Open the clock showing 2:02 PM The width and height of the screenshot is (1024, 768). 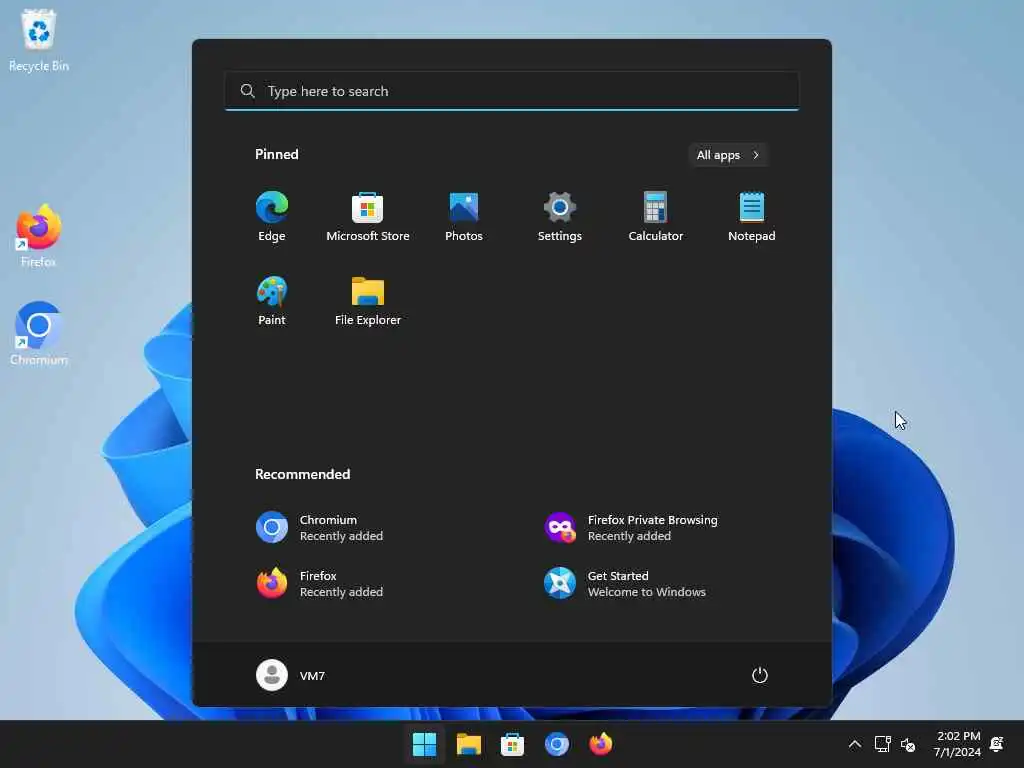click(x=957, y=744)
